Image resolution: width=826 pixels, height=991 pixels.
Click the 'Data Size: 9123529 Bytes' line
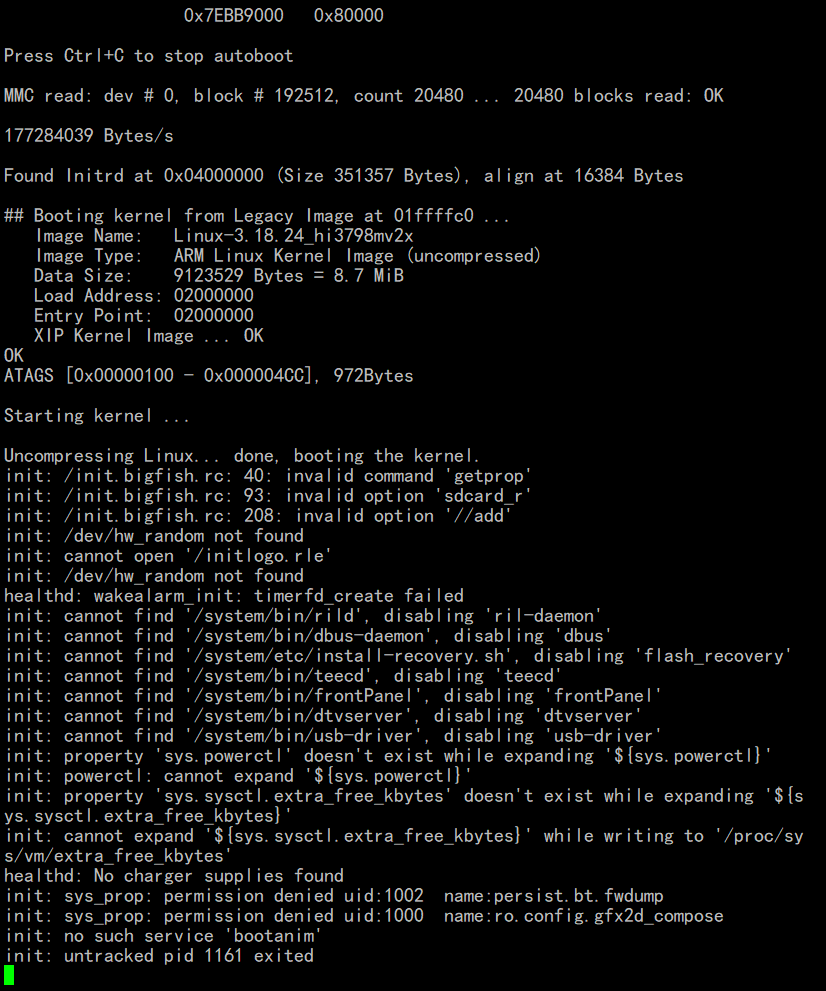(218, 276)
